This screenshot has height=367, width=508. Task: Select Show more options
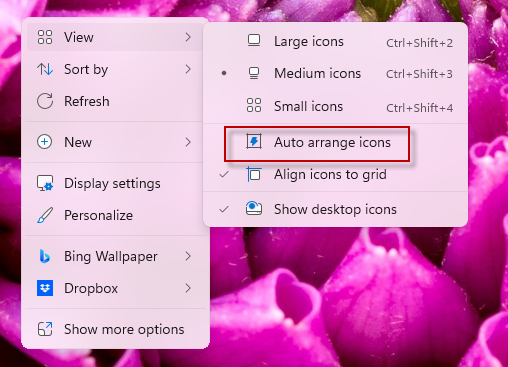tap(114, 329)
